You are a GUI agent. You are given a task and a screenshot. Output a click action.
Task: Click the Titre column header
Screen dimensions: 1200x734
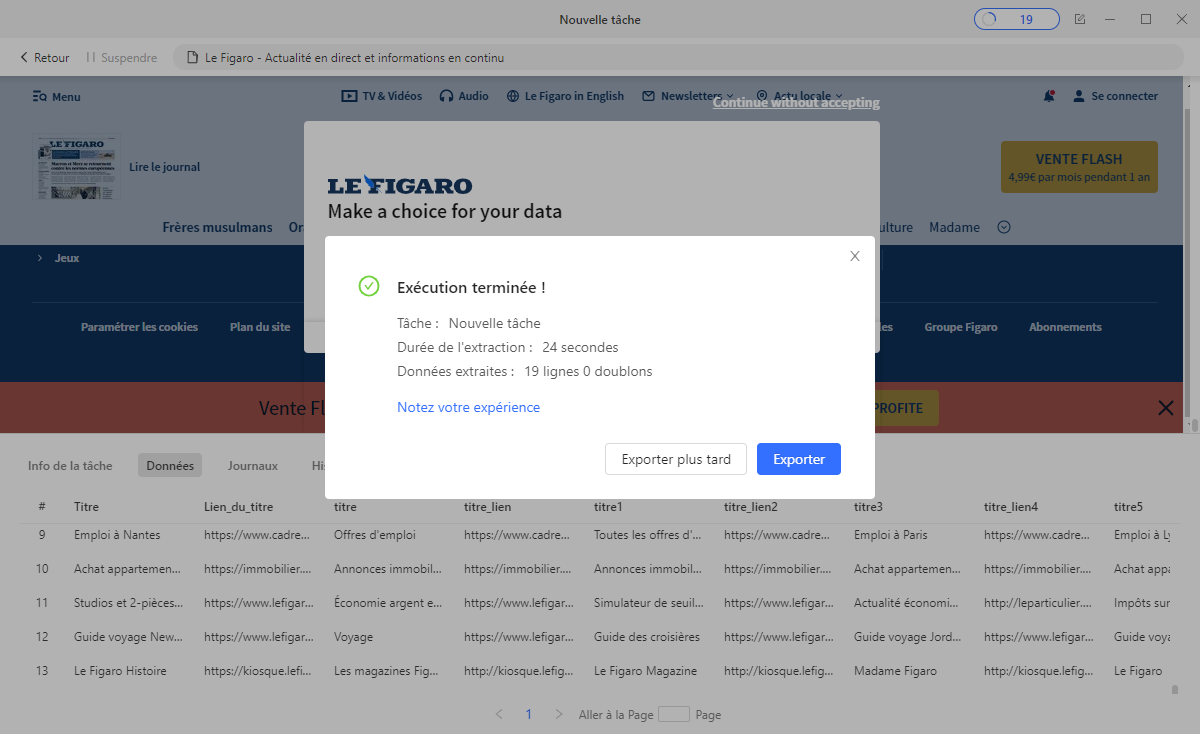click(86, 507)
